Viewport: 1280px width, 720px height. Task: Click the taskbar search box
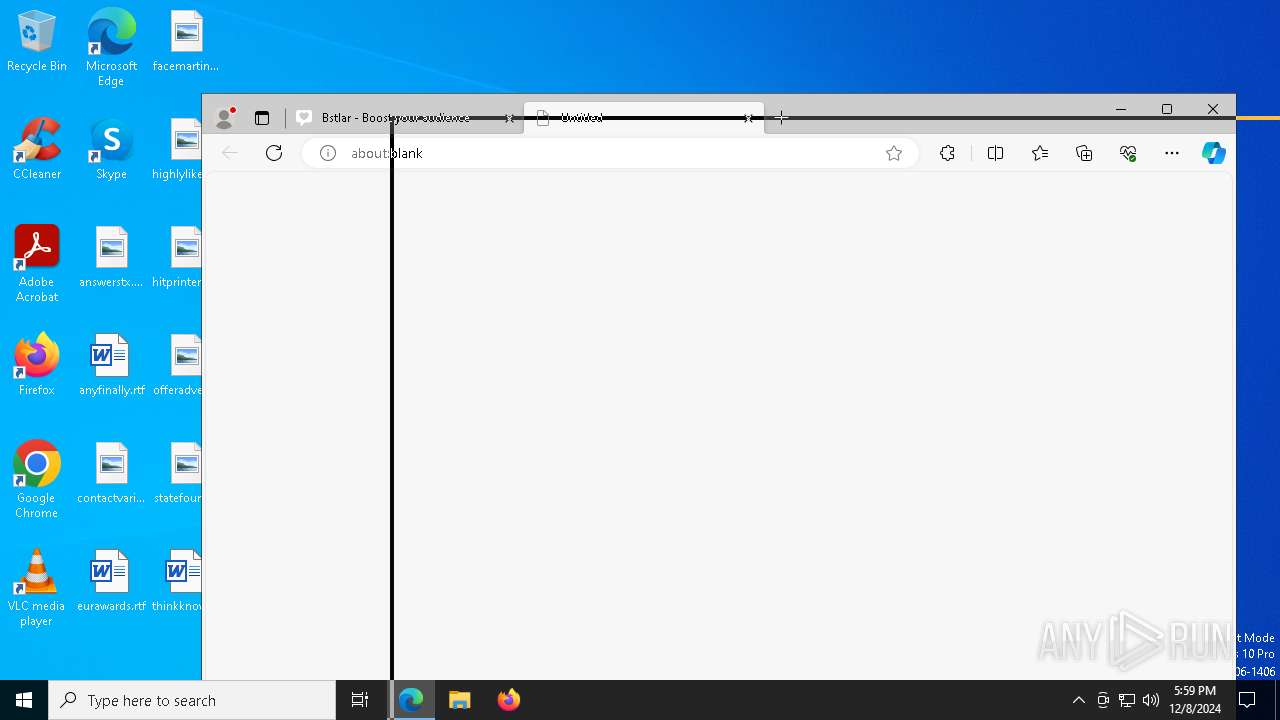[192, 700]
